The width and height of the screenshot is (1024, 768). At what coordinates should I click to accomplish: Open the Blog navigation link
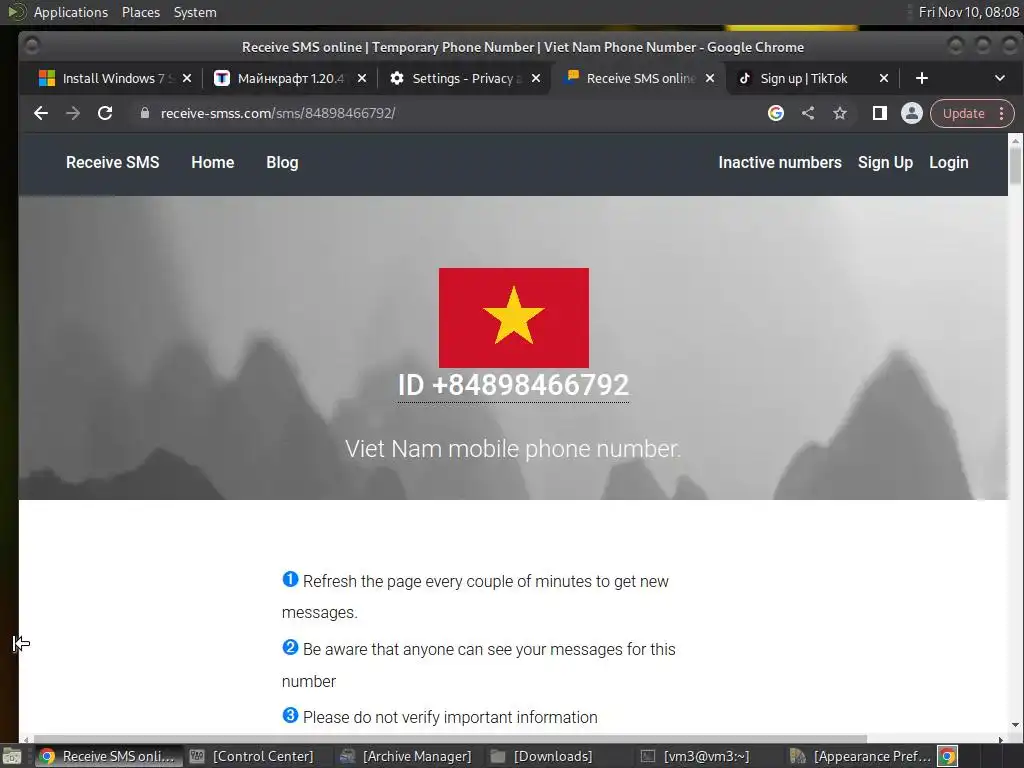[282, 163]
